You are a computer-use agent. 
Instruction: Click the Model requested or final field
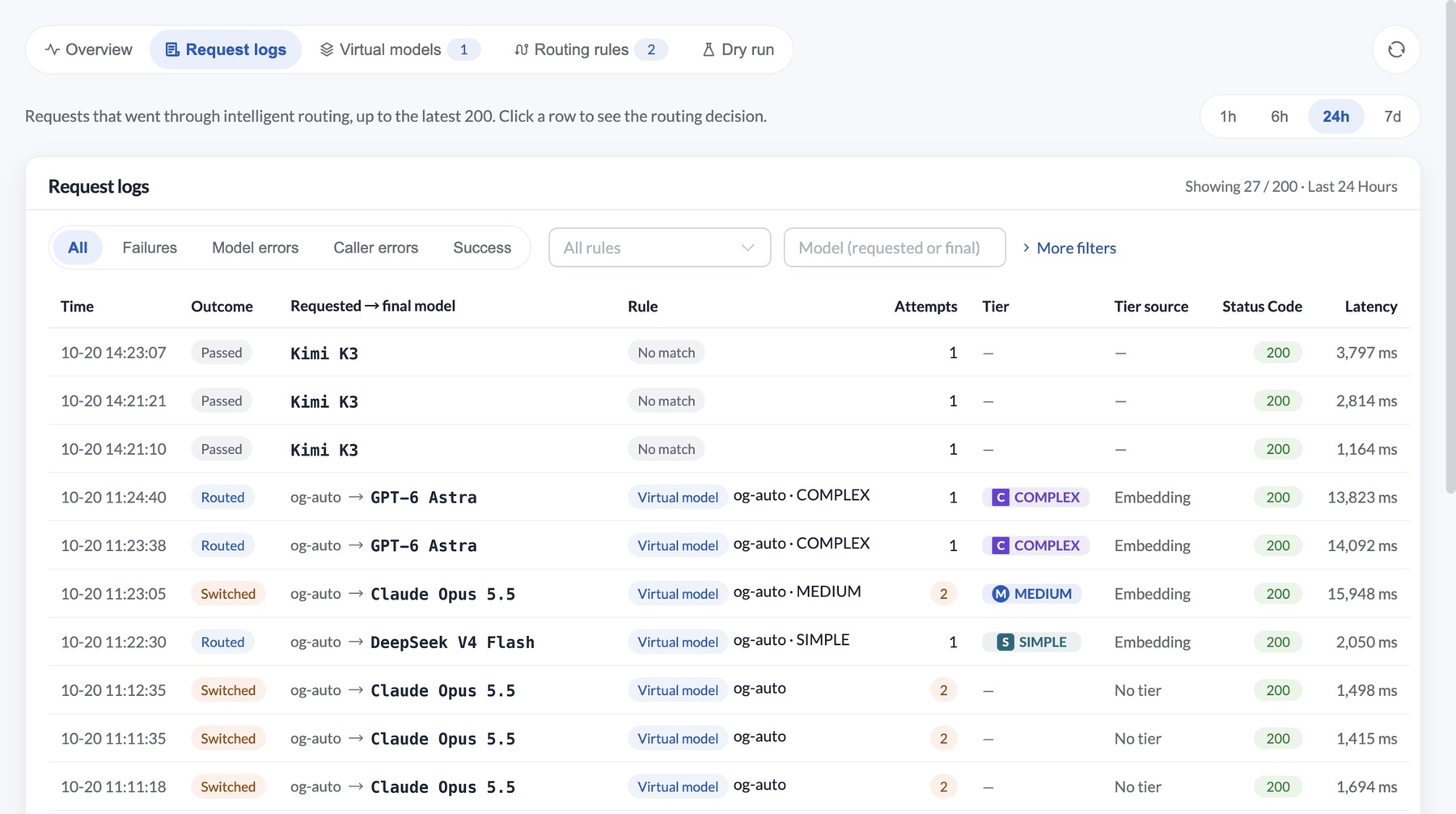[895, 248]
